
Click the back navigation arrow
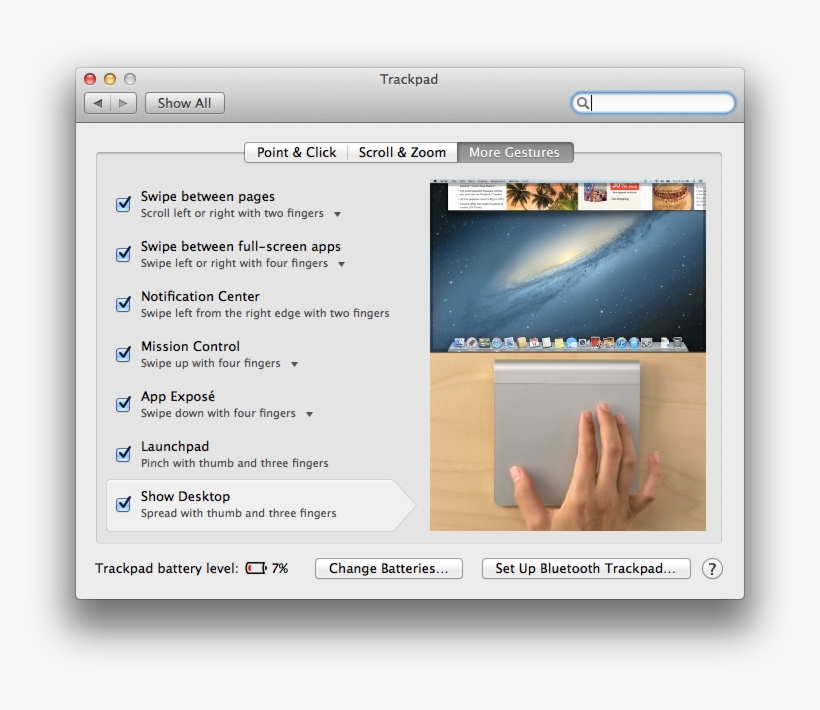point(97,103)
